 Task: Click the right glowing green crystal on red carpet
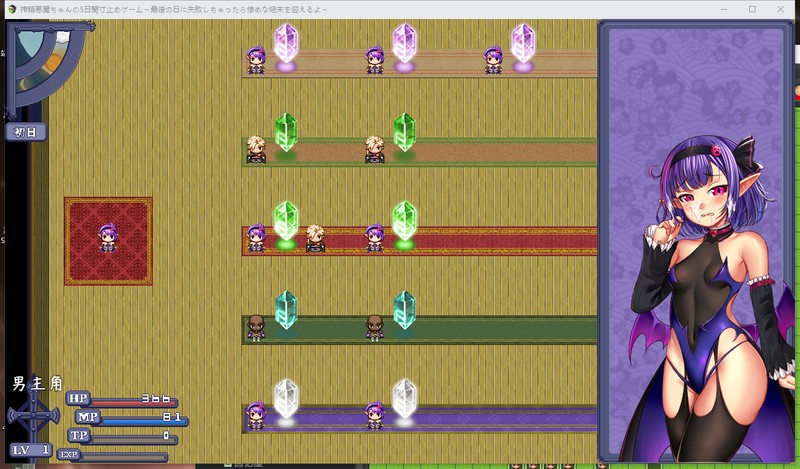coord(404,221)
